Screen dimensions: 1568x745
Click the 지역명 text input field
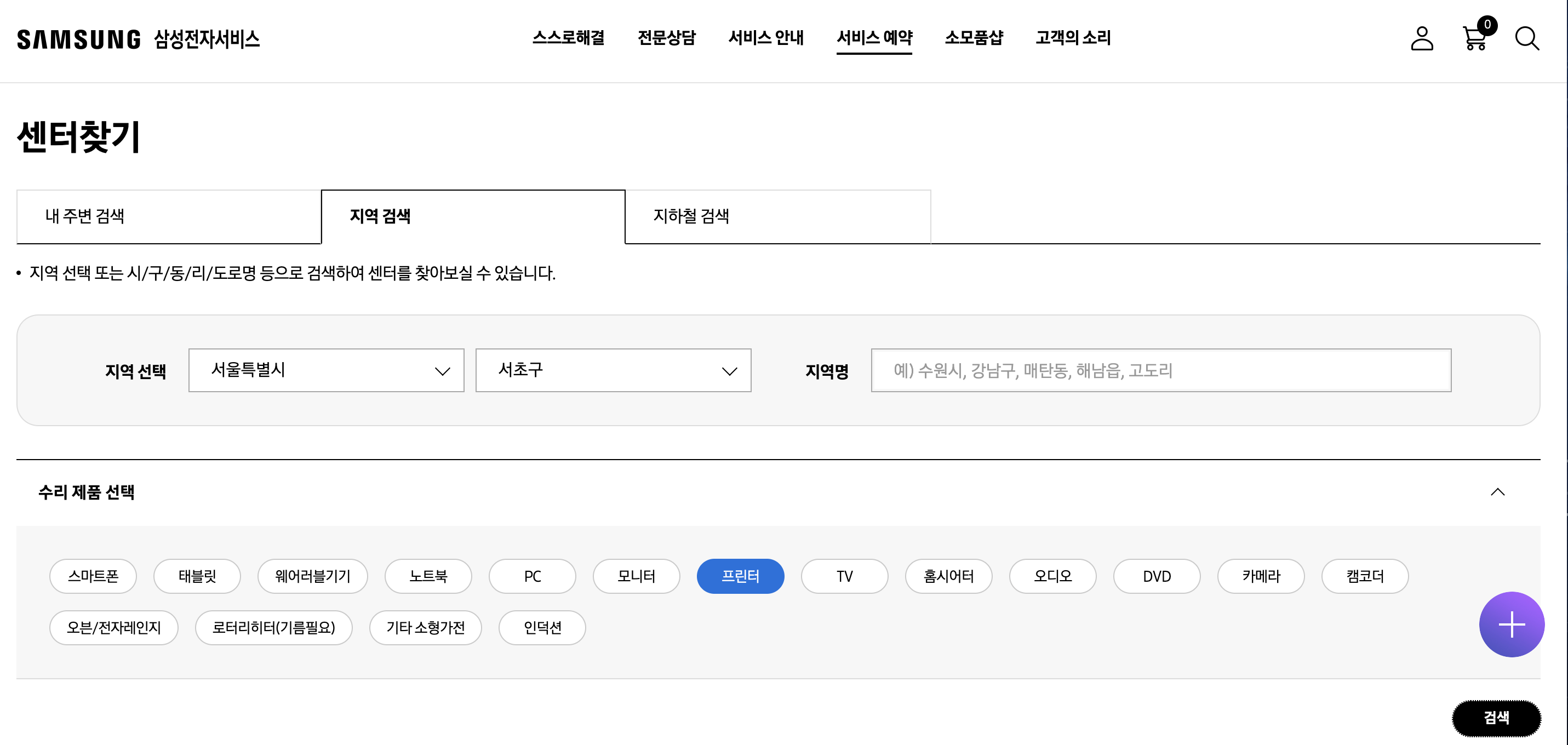click(1161, 370)
